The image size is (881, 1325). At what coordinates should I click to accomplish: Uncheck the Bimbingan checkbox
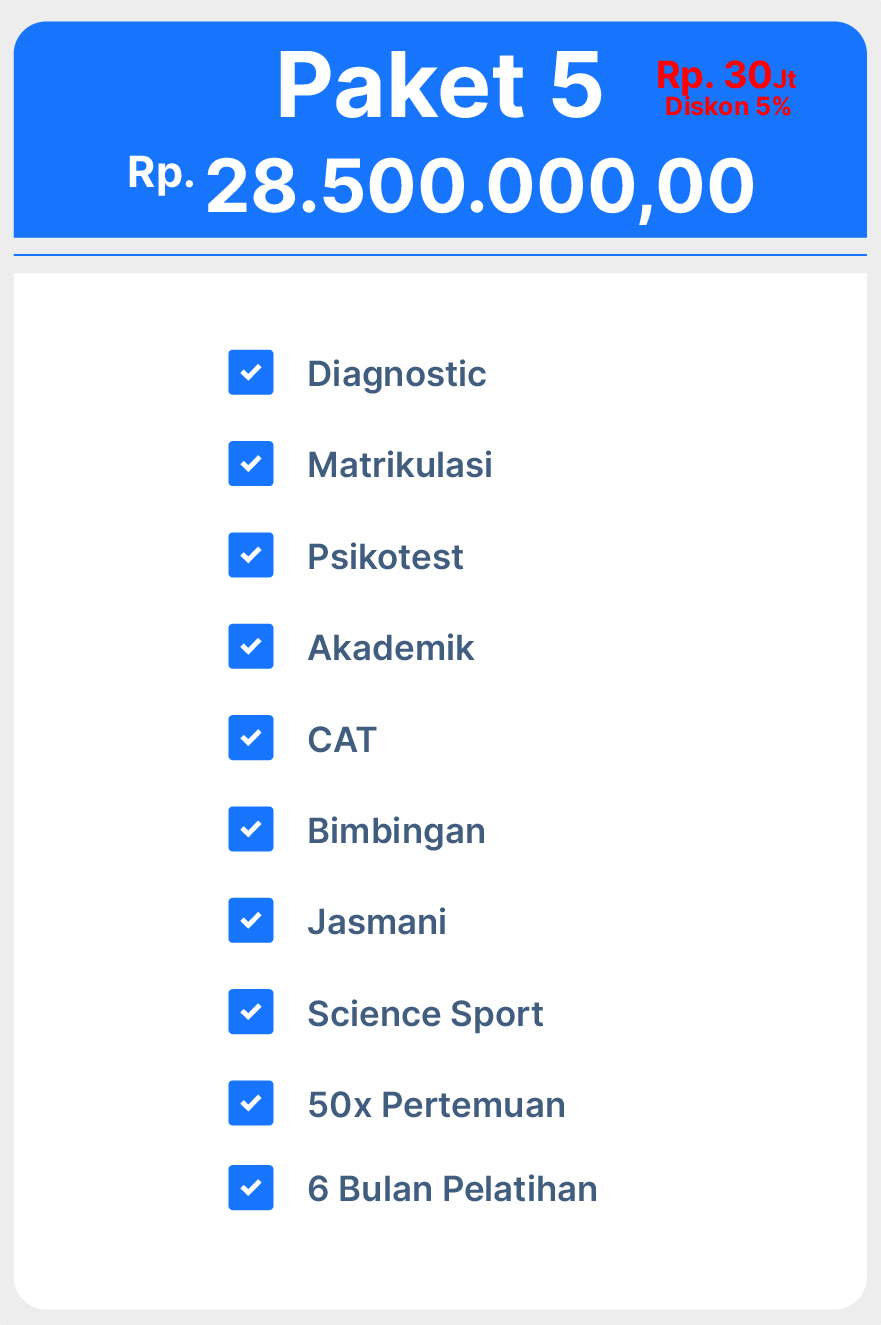[x=251, y=830]
